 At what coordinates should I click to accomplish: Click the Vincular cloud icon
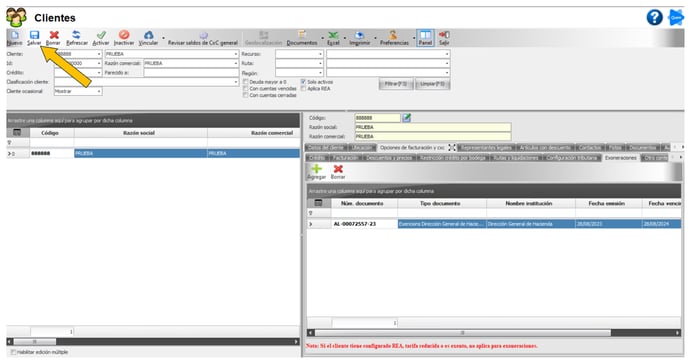pyautogui.click(x=149, y=35)
